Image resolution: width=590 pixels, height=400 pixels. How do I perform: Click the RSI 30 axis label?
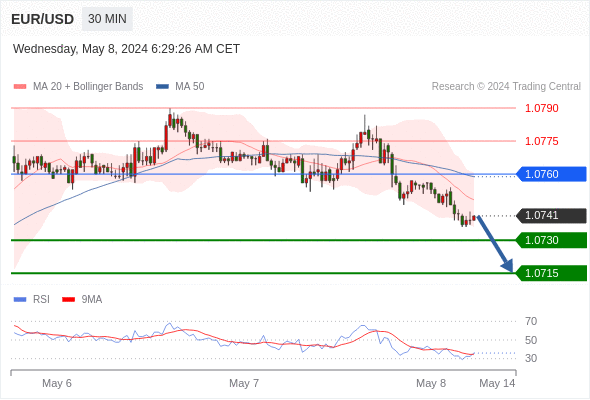pyautogui.click(x=531, y=358)
